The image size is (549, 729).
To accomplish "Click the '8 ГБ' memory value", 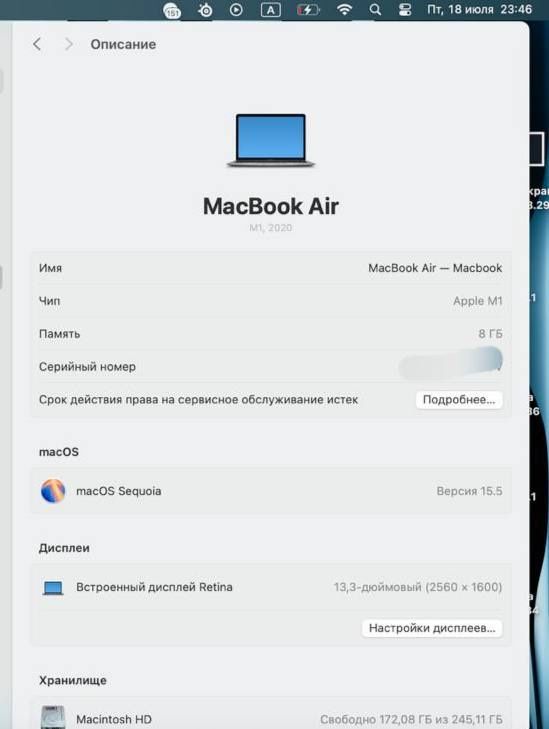I will pos(490,334).
